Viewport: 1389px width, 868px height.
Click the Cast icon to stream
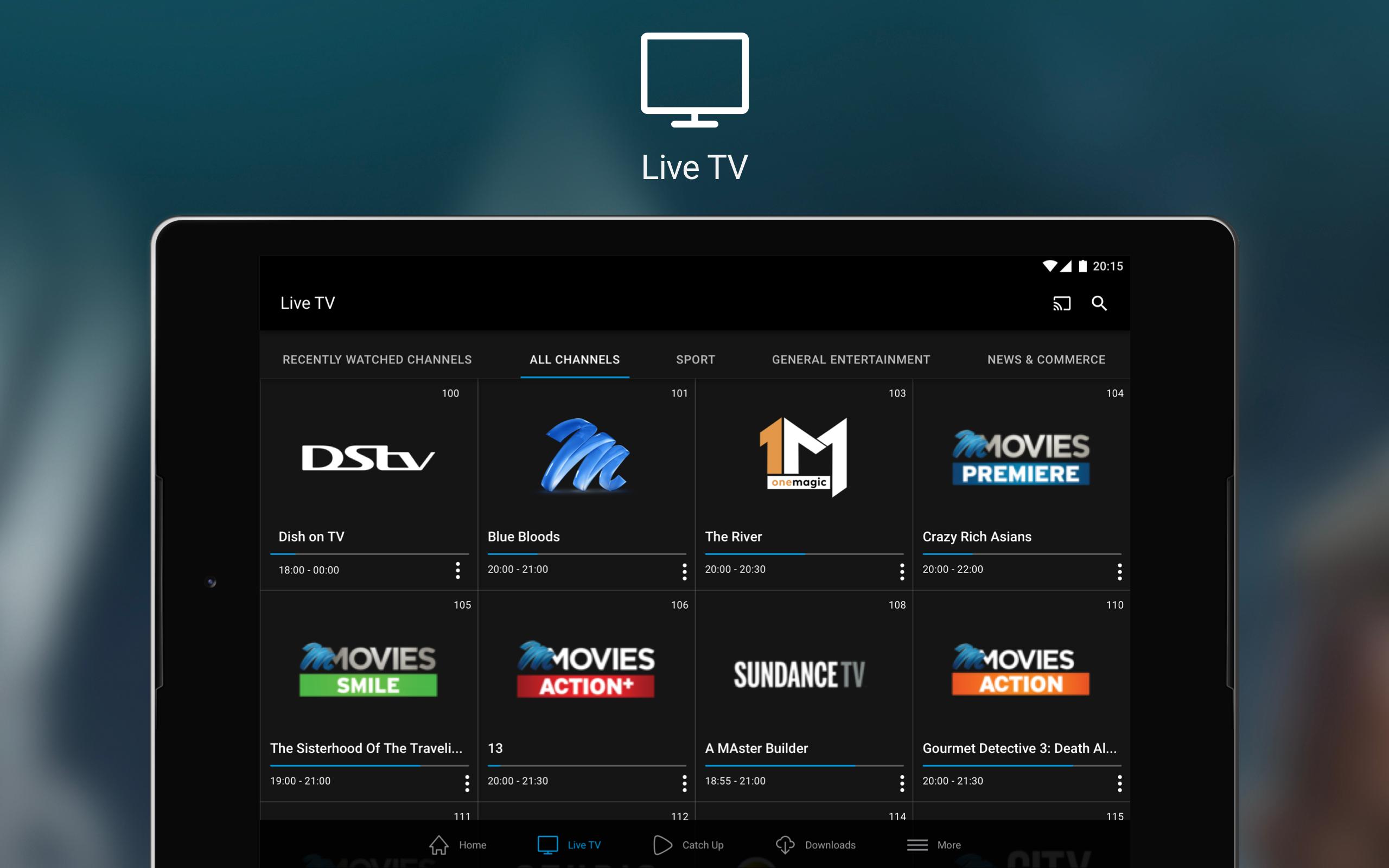pos(1061,304)
